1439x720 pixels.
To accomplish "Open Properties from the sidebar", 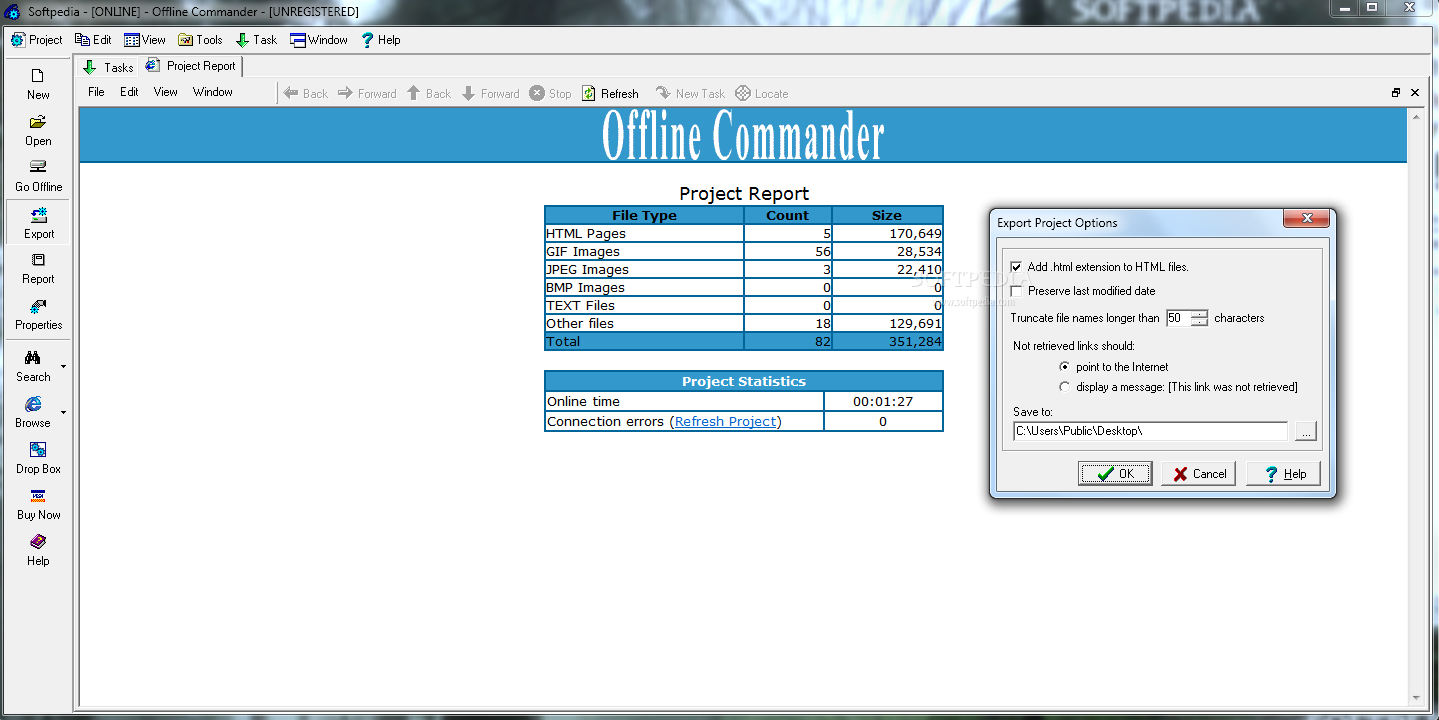I will [38, 313].
